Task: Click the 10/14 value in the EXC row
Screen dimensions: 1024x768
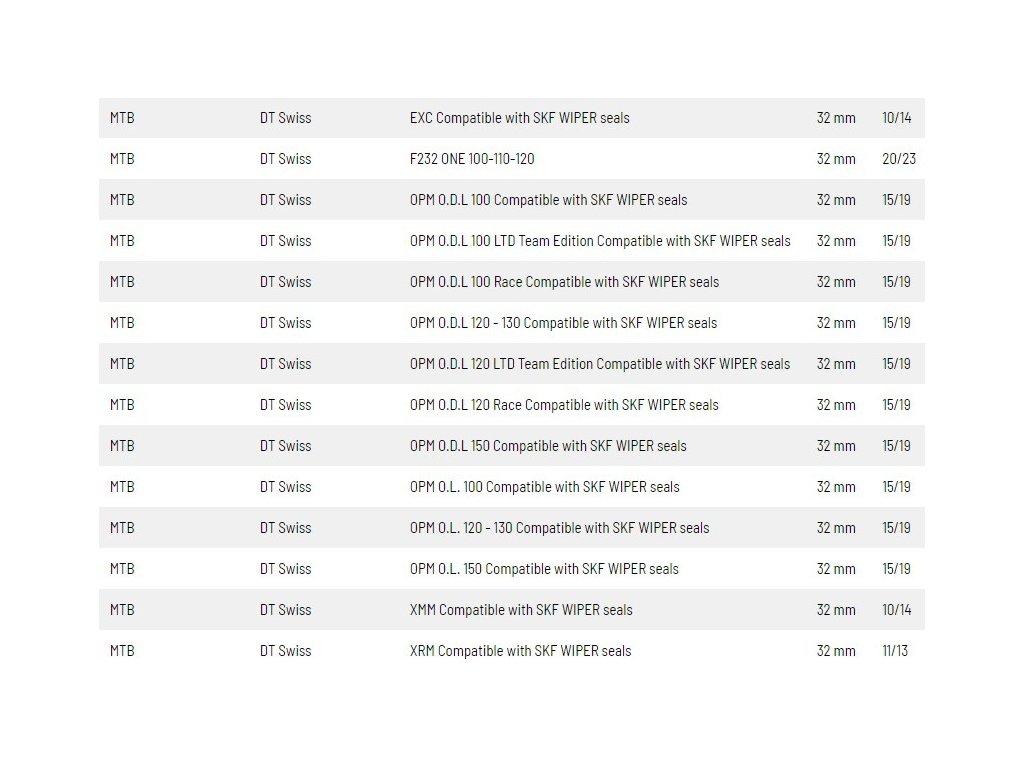Action: click(896, 118)
